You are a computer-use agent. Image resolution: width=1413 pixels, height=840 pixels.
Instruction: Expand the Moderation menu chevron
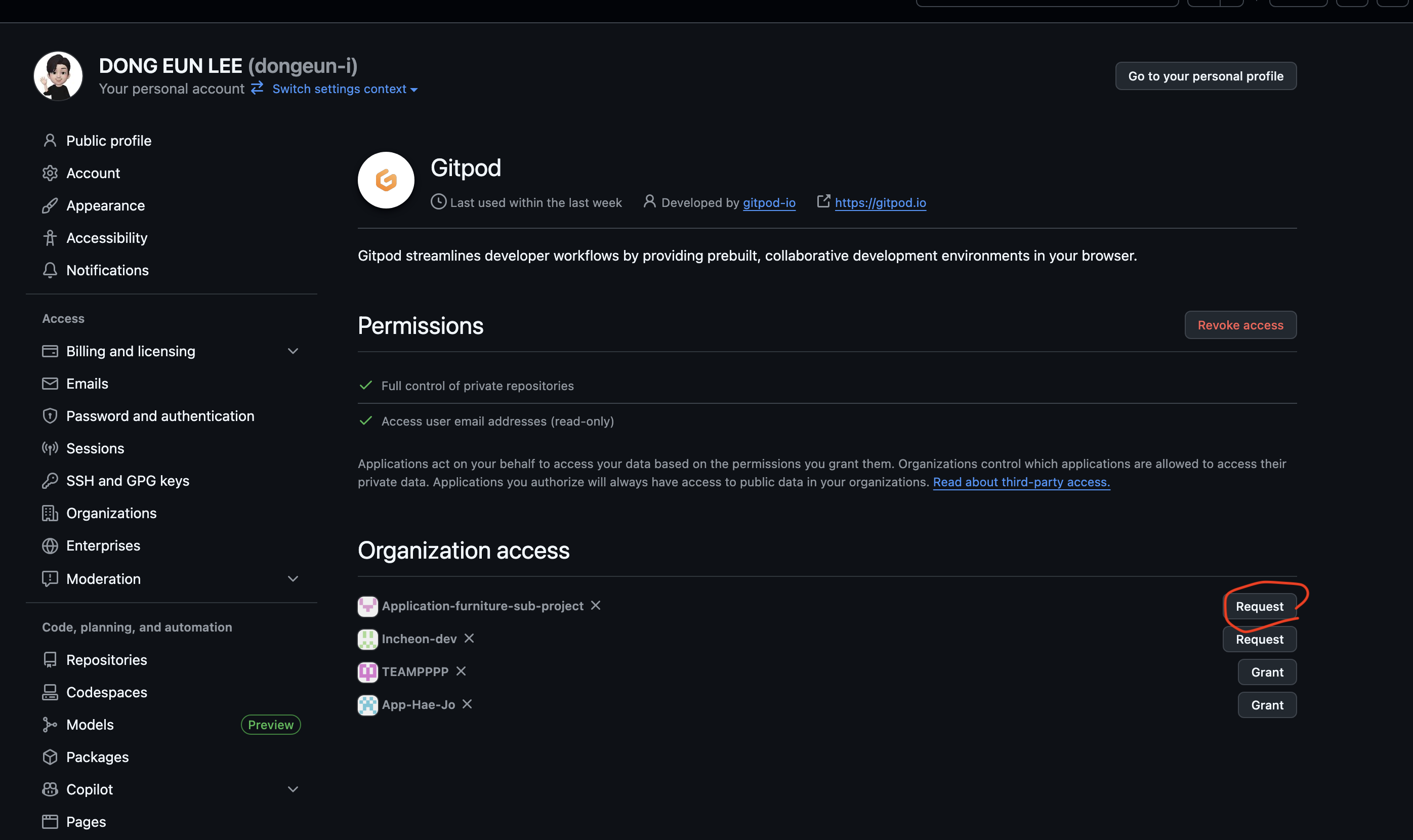tap(293, 578)
